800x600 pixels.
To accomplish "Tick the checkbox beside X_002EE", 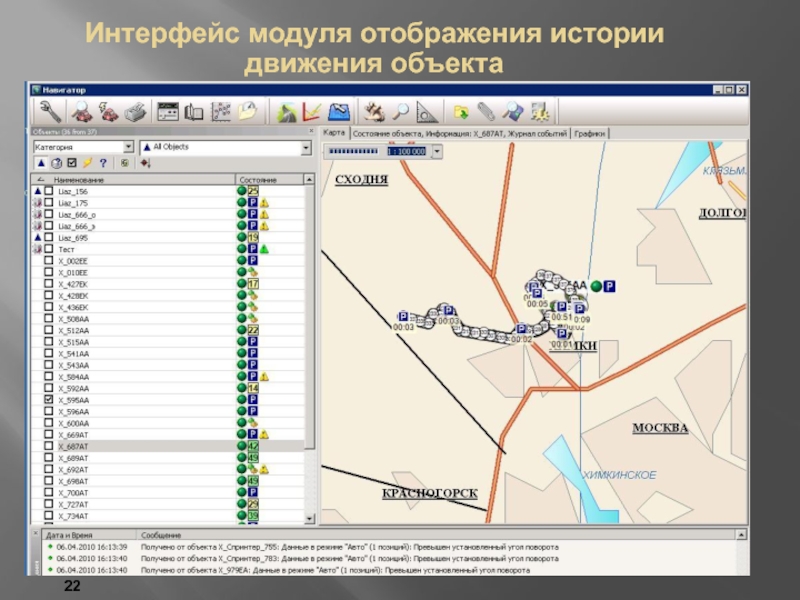I will [49, 261].
